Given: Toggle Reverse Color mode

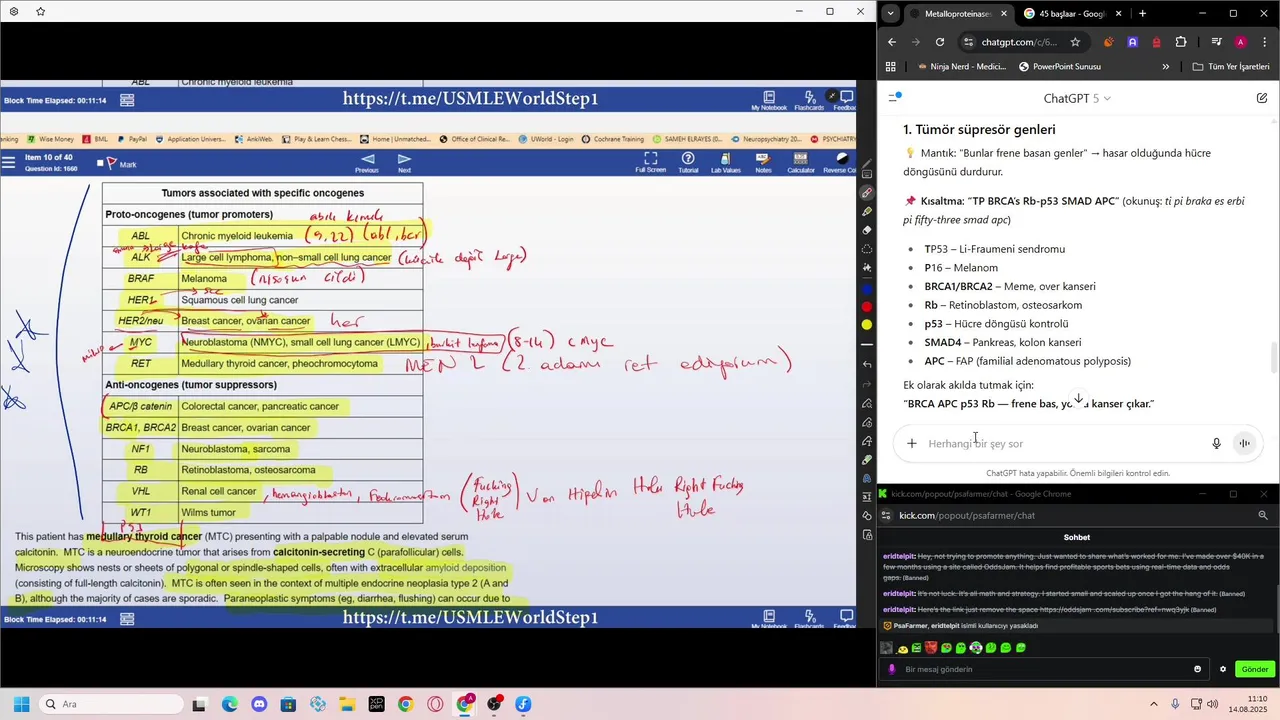Looking at the screenshot, I should [840, 163].
